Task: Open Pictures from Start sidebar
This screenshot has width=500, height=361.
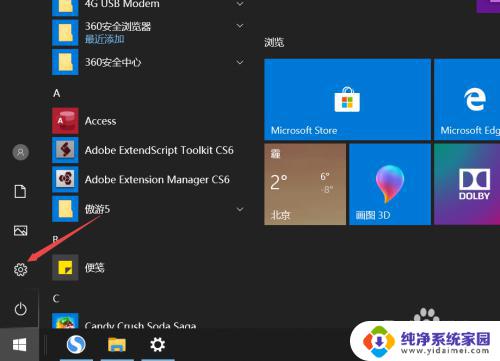Action: point(20,230)
